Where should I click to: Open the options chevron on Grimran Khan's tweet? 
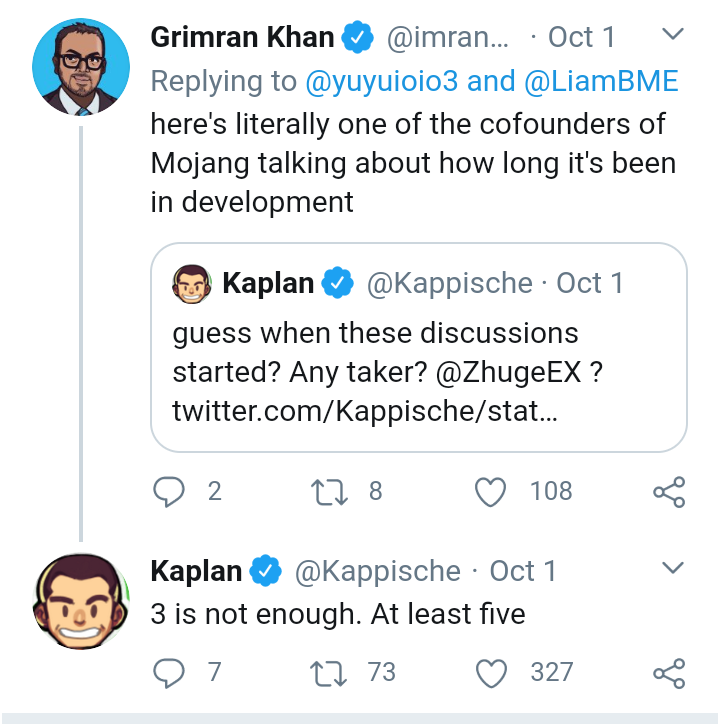[672, 34]
